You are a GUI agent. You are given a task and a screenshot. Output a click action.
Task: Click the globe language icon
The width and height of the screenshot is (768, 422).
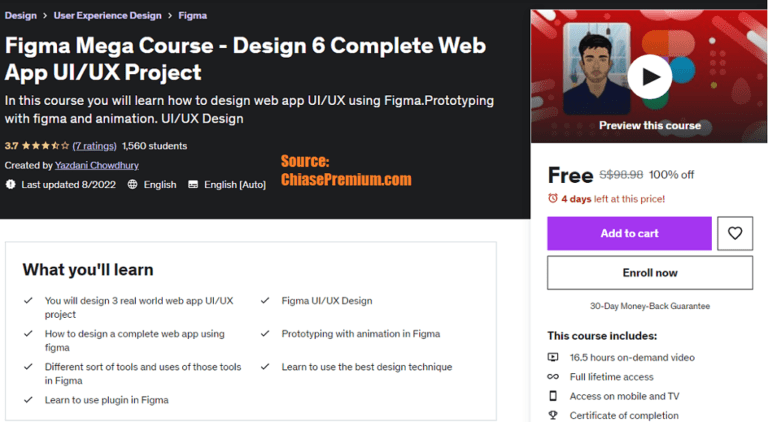point(133,185)
